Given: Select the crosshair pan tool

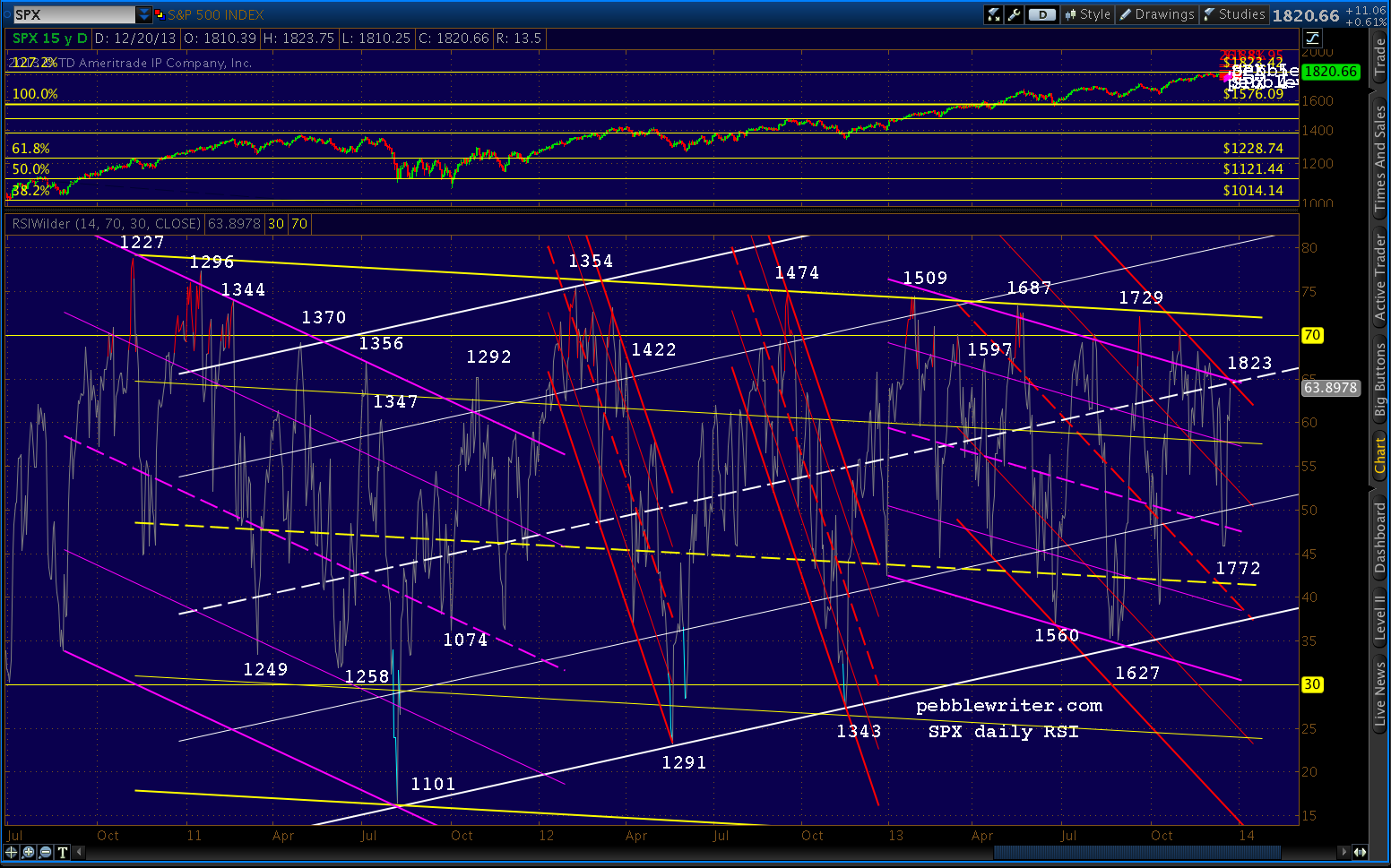Looking at the screenshot, I should pos(12,852).
